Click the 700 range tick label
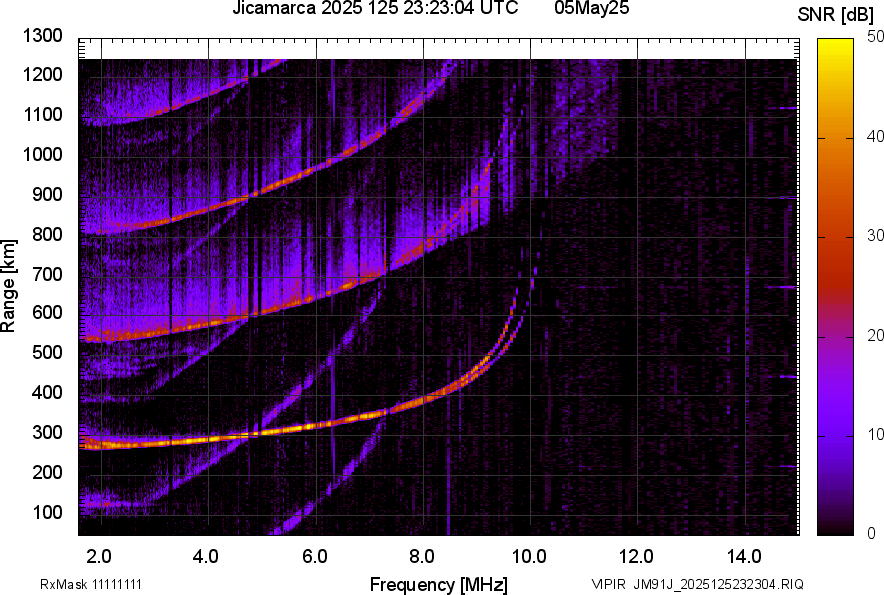 coord(47,274)
